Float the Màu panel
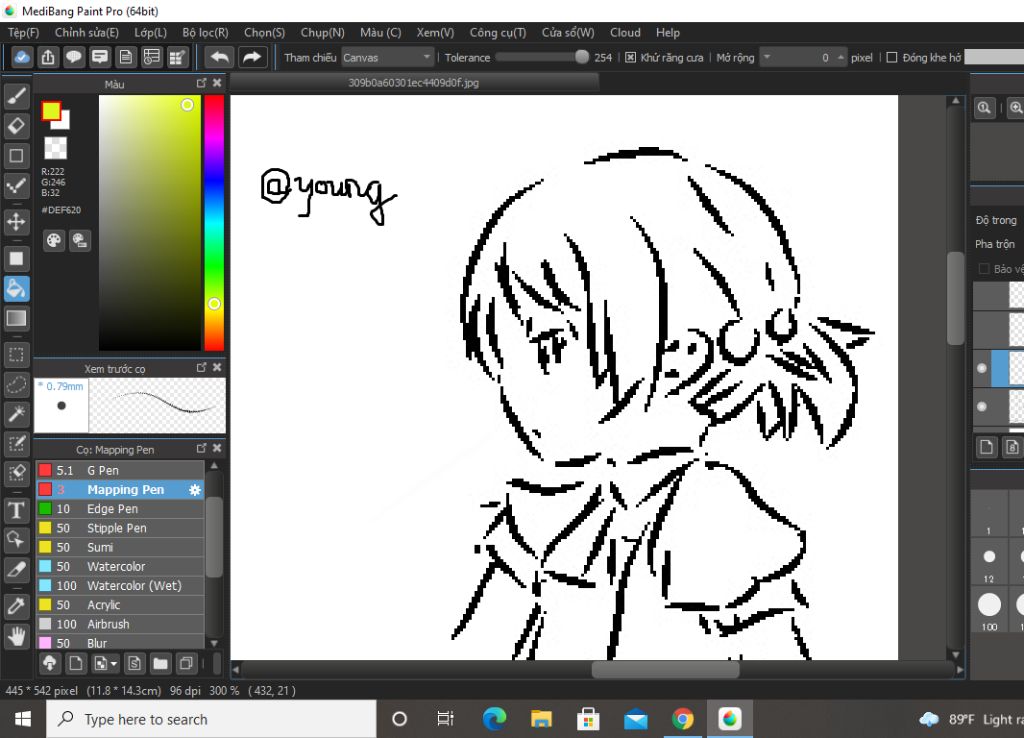1024x738 pixels. tap(201, 83)
